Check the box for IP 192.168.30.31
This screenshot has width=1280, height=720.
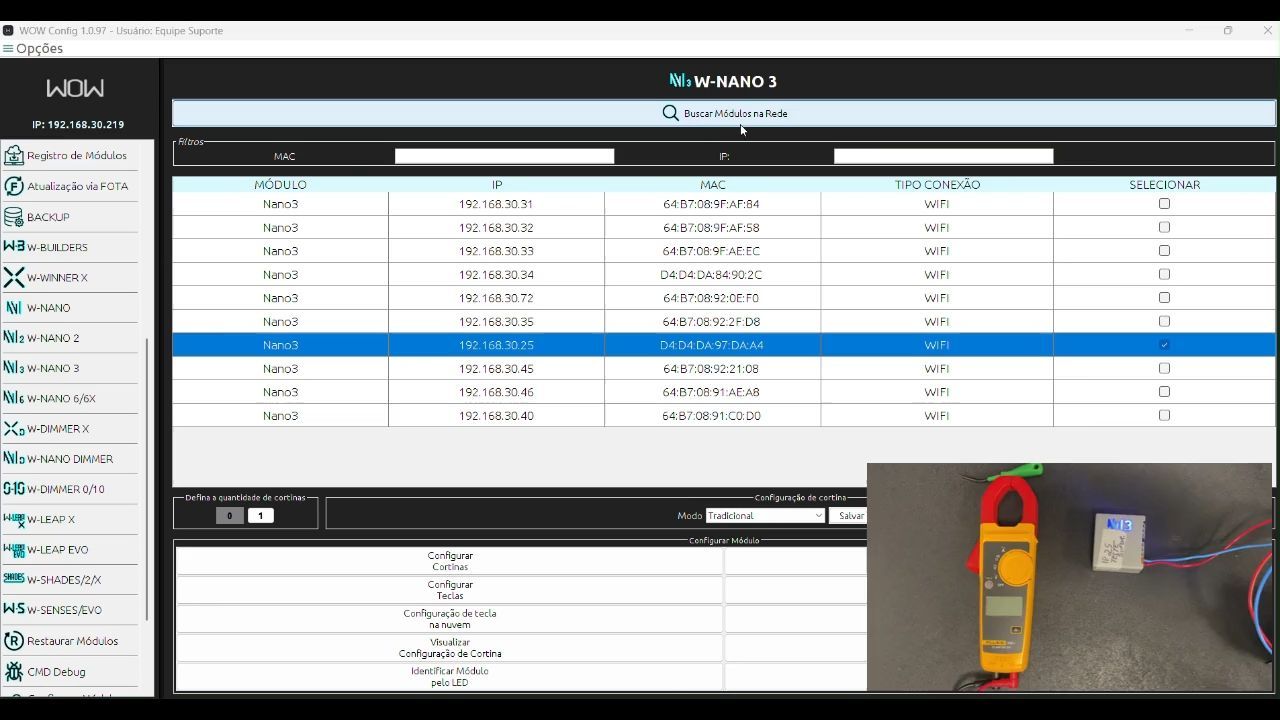click(x=1164, y=204)
